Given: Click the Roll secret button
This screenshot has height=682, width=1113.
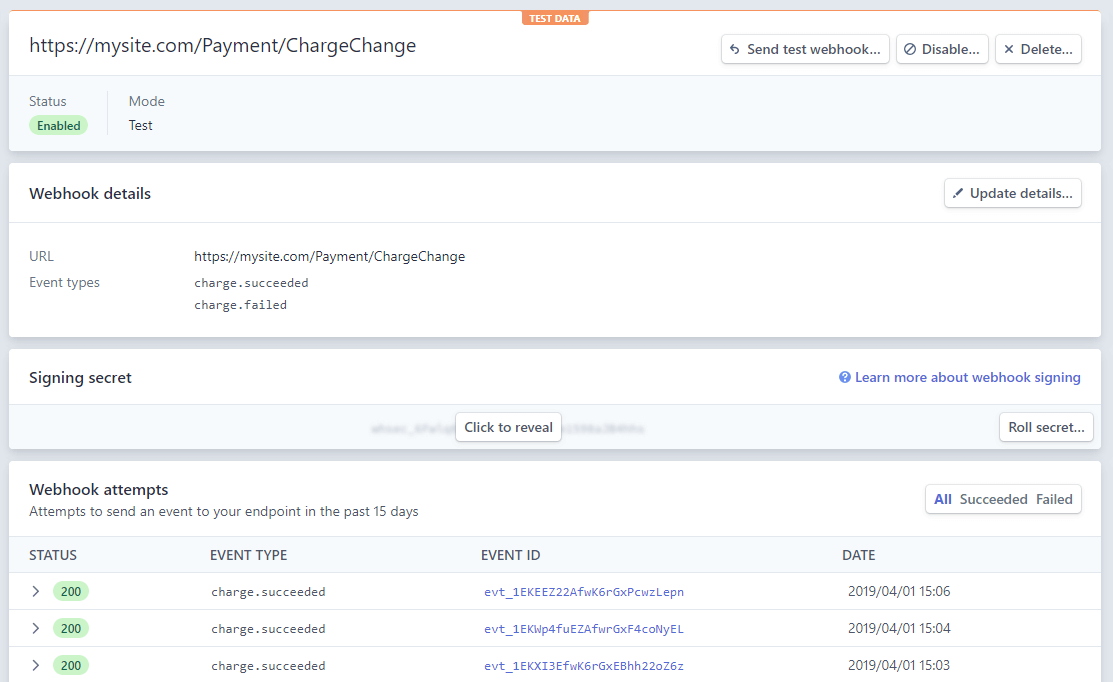Looking at the screenshot, I should (1046, 427).
